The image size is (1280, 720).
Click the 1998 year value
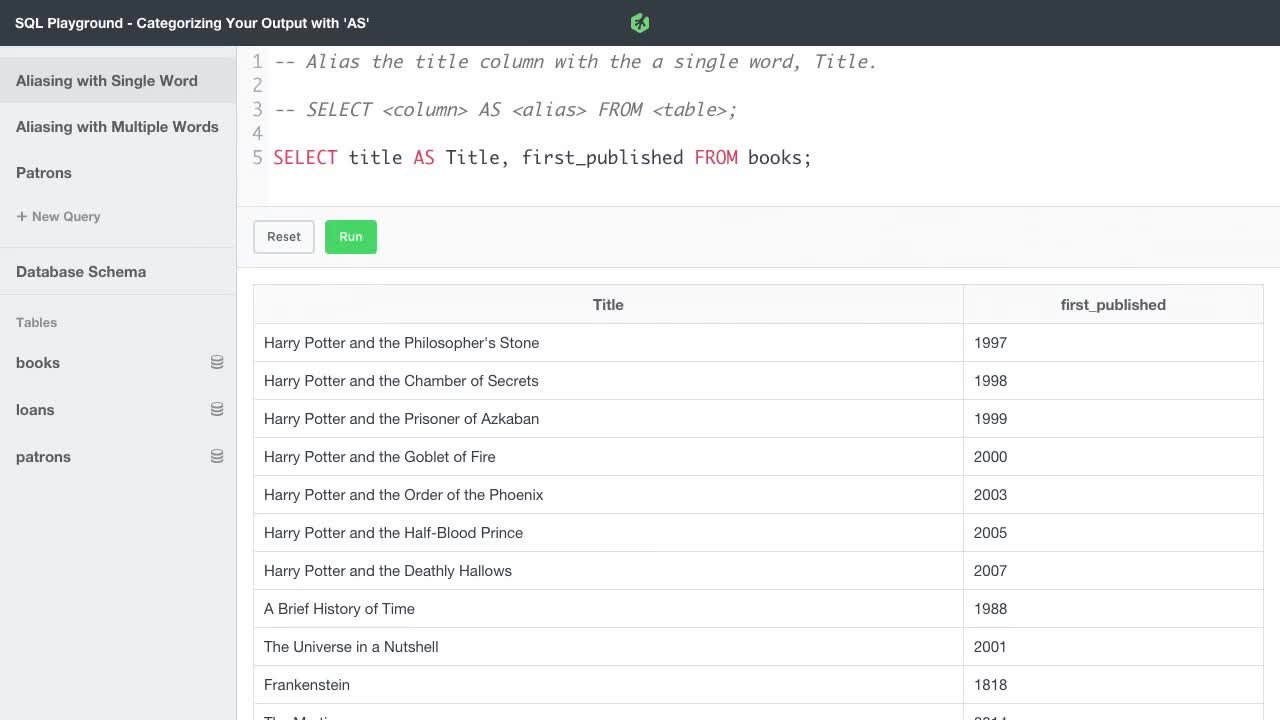(x=990, y=381)
